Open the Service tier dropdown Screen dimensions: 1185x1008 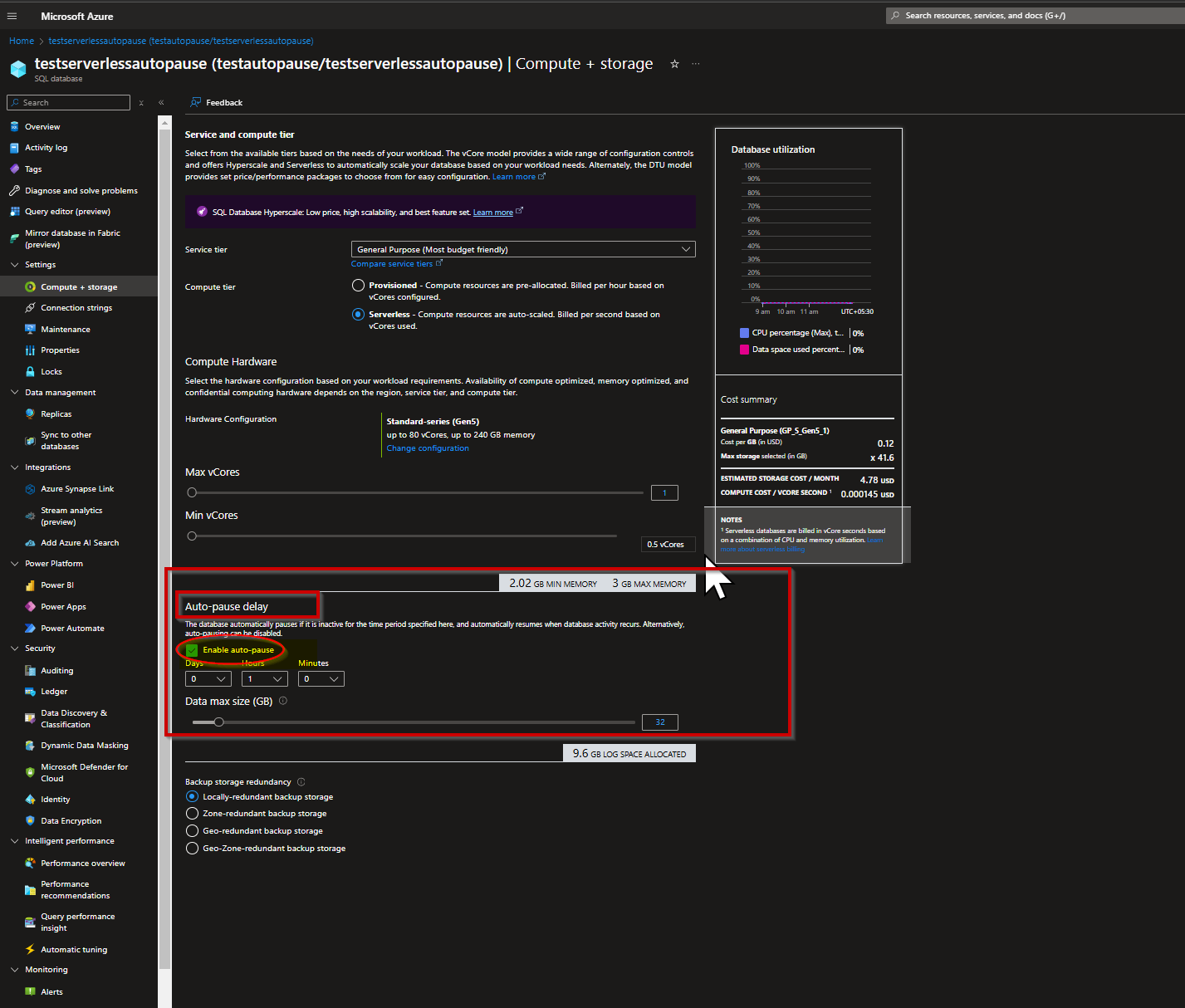click(x=523, y=249)
